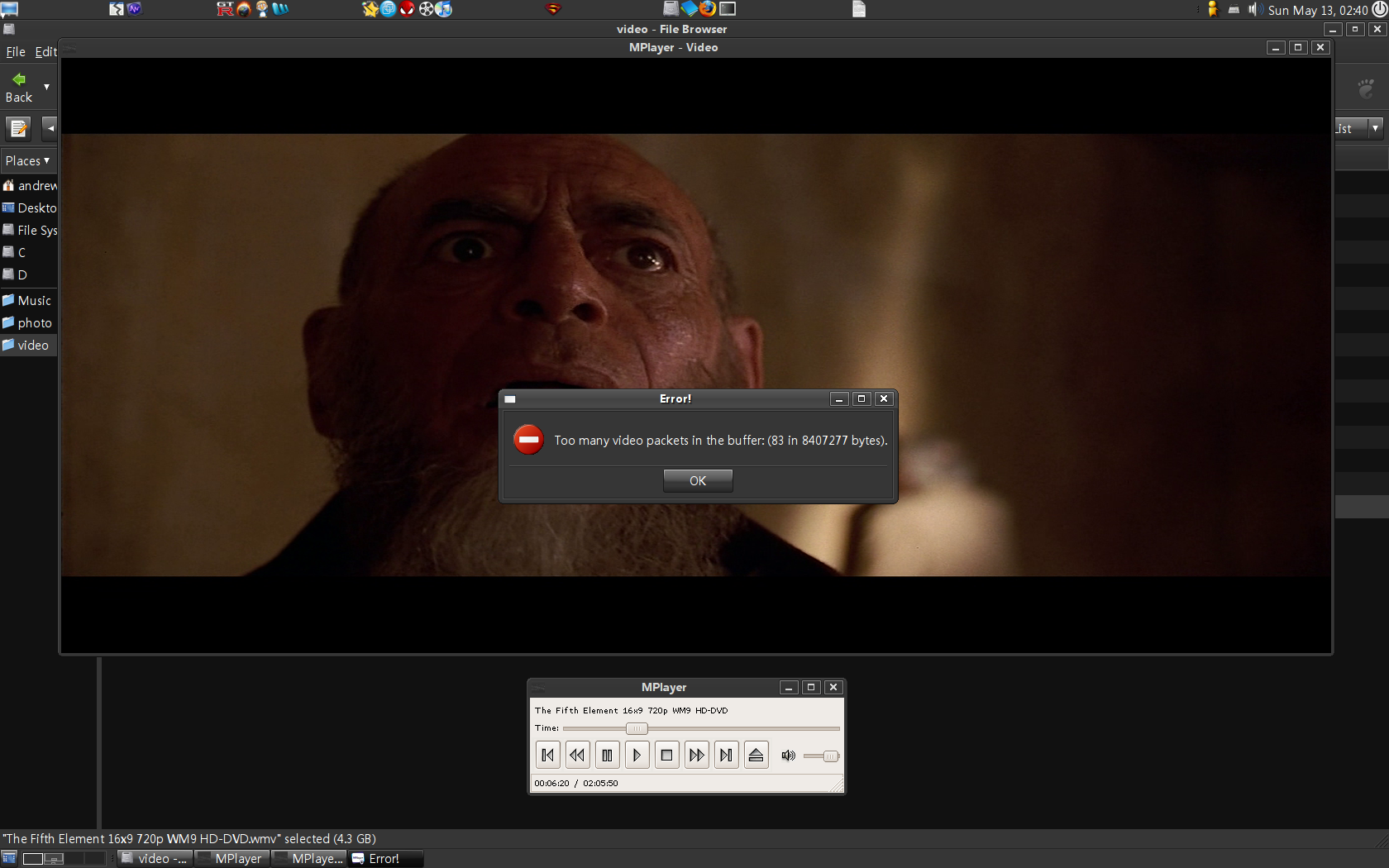Click the bottom-left show desktop button

[x=9, y=859]
